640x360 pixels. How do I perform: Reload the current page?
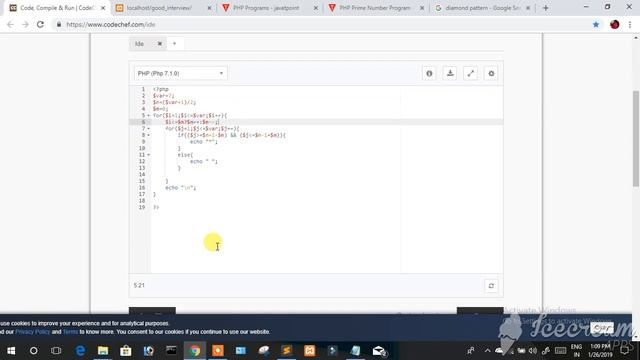[40, 24]
